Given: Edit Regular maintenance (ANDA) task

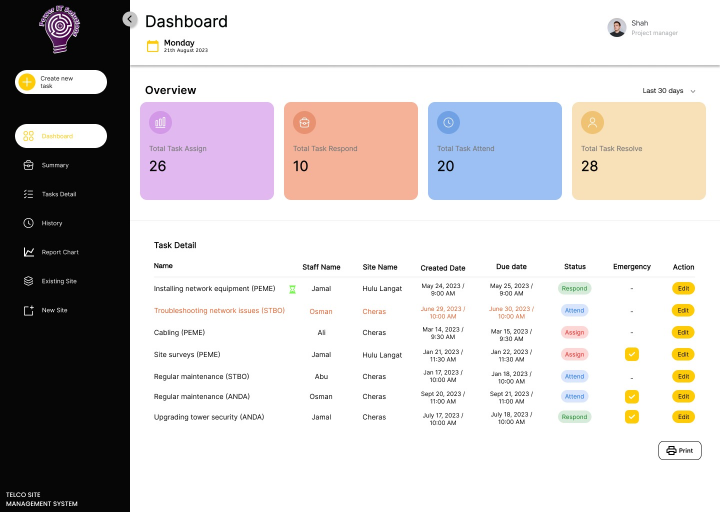Looking at the screenshot, I should (x=683, y=397).
